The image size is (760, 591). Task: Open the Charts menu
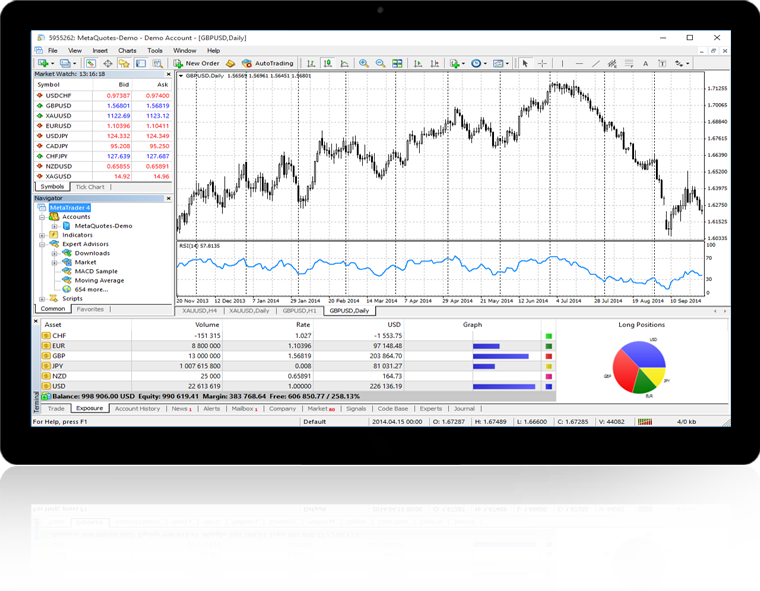click(127, 50)
